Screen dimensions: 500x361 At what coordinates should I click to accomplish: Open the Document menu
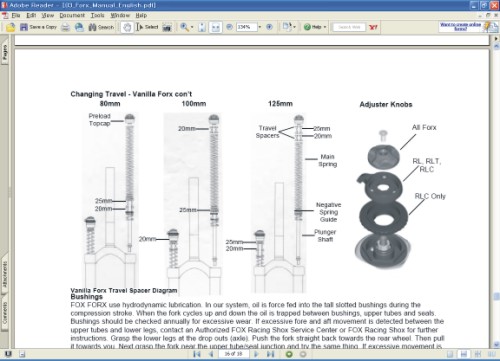pos(72,15)
